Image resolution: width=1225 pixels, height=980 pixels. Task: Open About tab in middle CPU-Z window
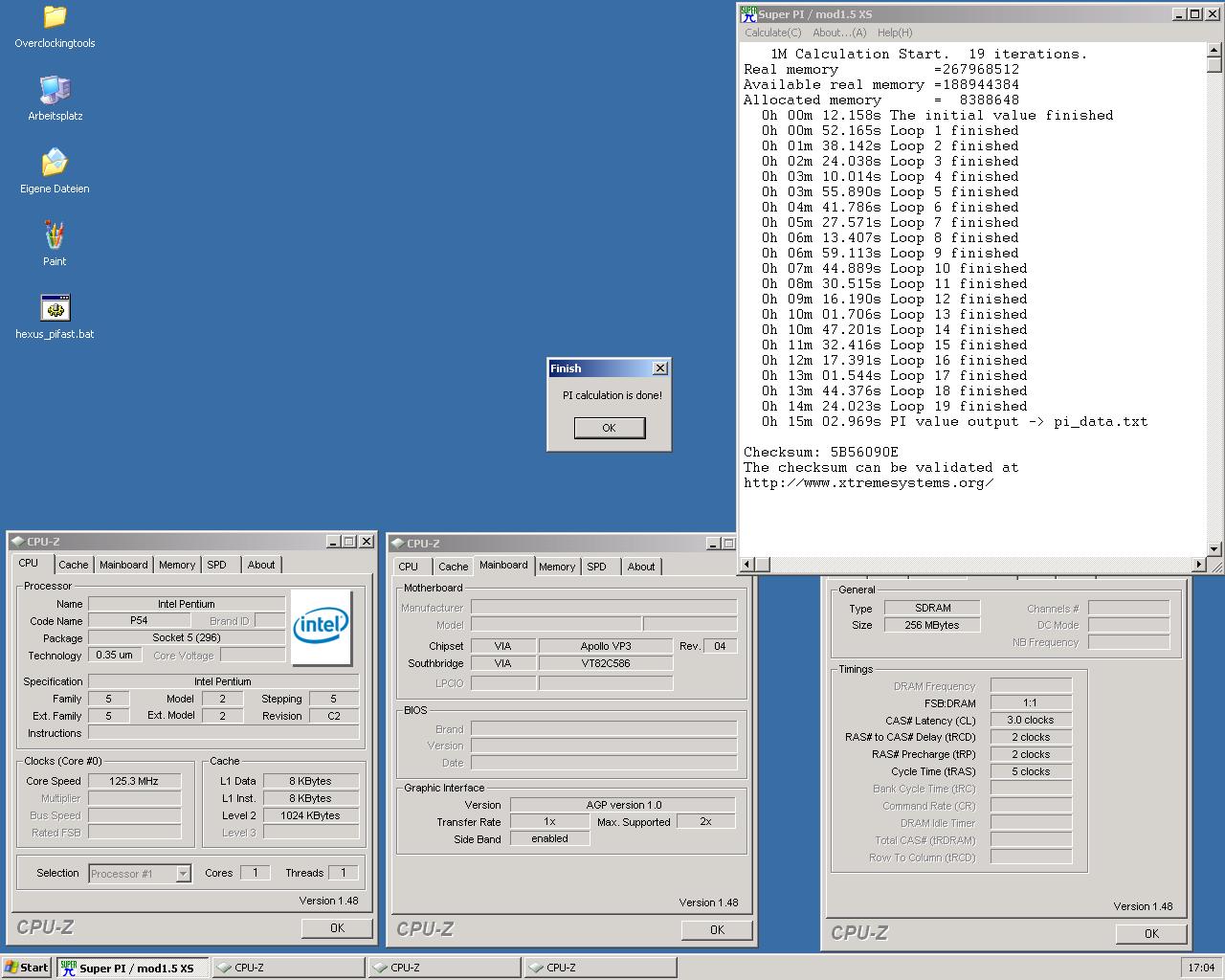[641, 567]
